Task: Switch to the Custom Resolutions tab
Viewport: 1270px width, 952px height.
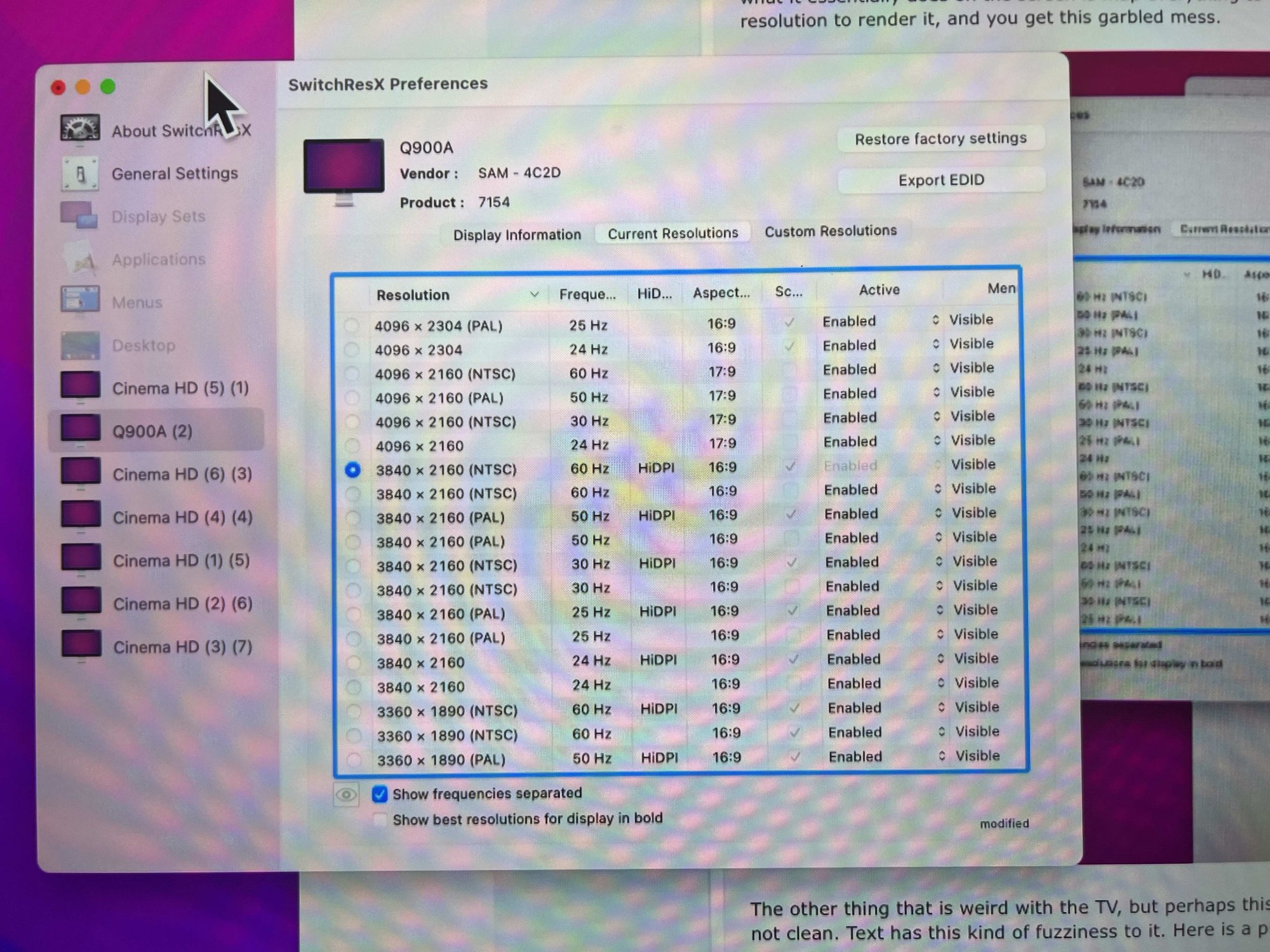Action: 830,231
